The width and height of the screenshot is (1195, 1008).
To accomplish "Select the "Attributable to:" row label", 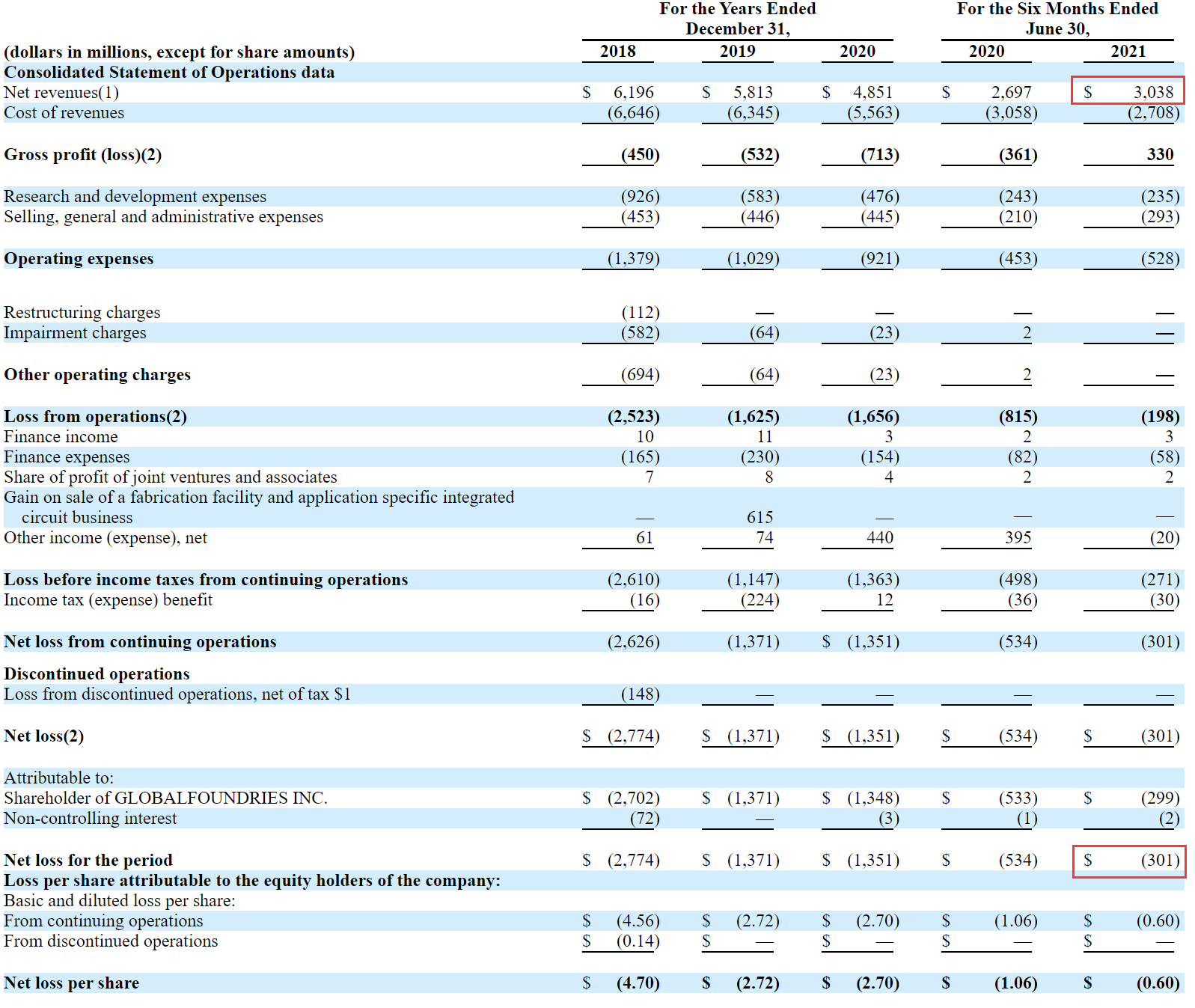I will 59,778.
